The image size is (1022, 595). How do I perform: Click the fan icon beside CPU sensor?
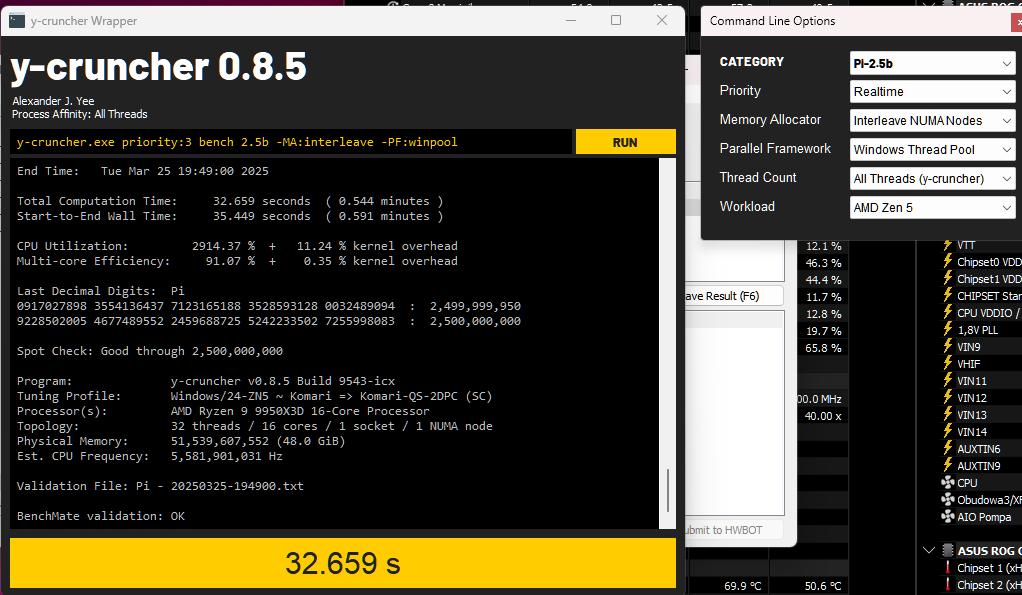(948, 483)
